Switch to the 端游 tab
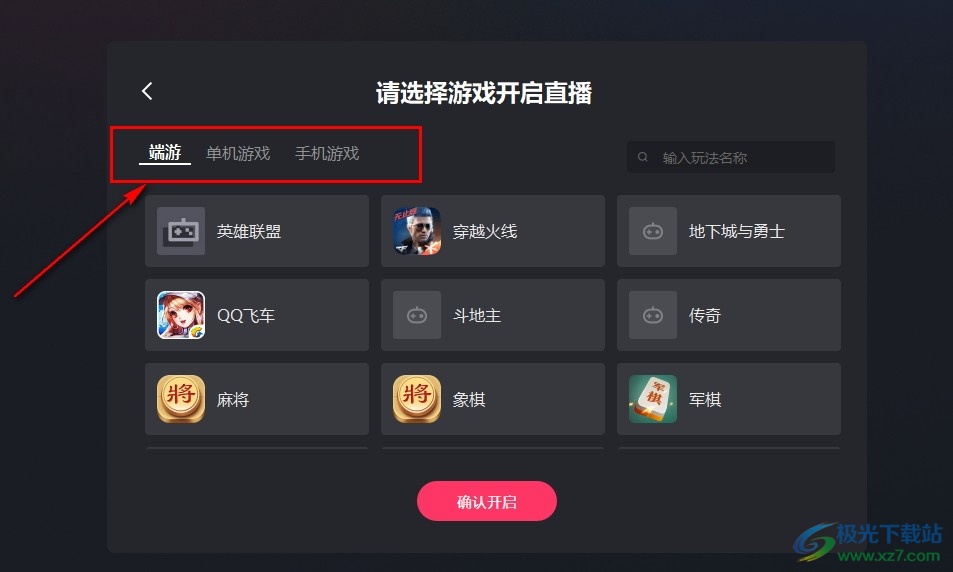The image size is (953, 572). click(165, 153)
